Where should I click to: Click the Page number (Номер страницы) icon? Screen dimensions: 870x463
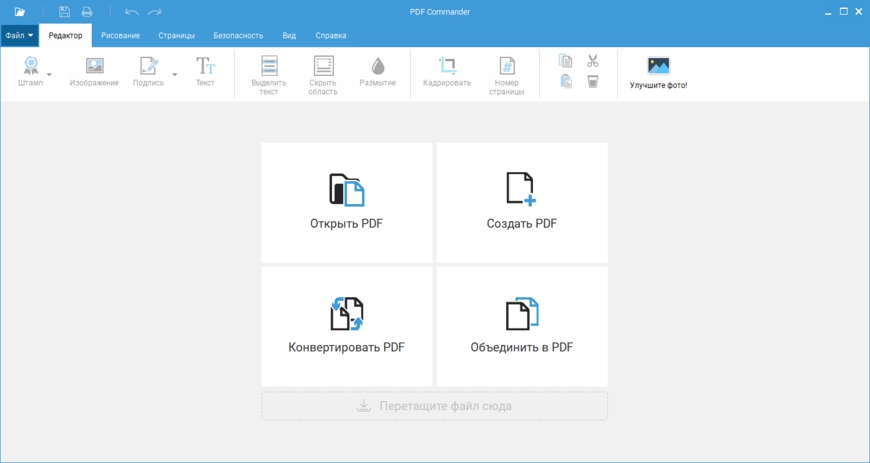point(507,66)
